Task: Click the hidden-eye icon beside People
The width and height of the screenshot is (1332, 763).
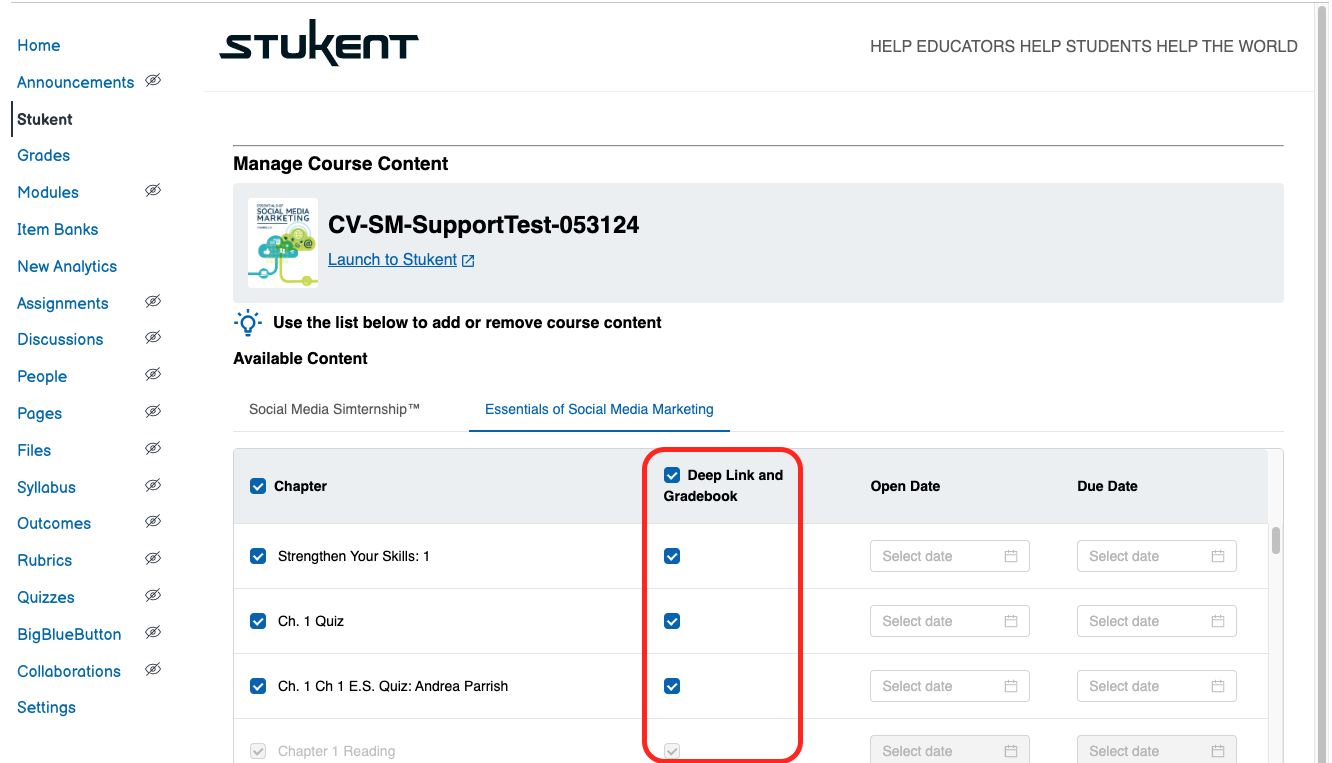Action: pos(153,374)
